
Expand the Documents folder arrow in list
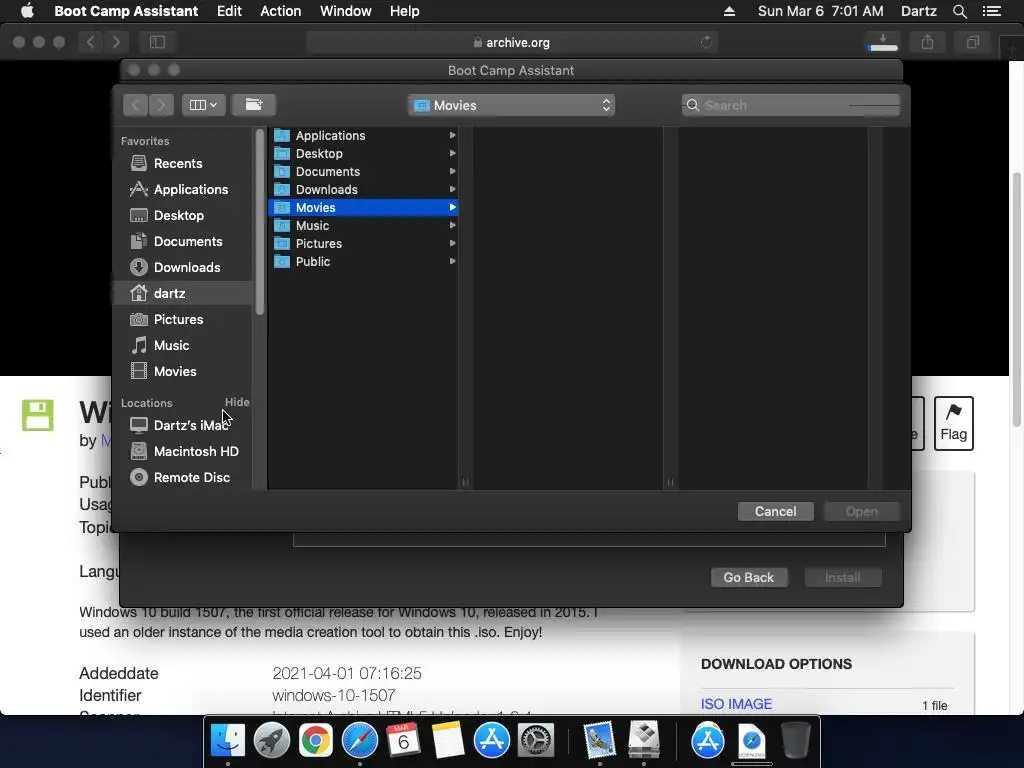[x=452, y=171]
